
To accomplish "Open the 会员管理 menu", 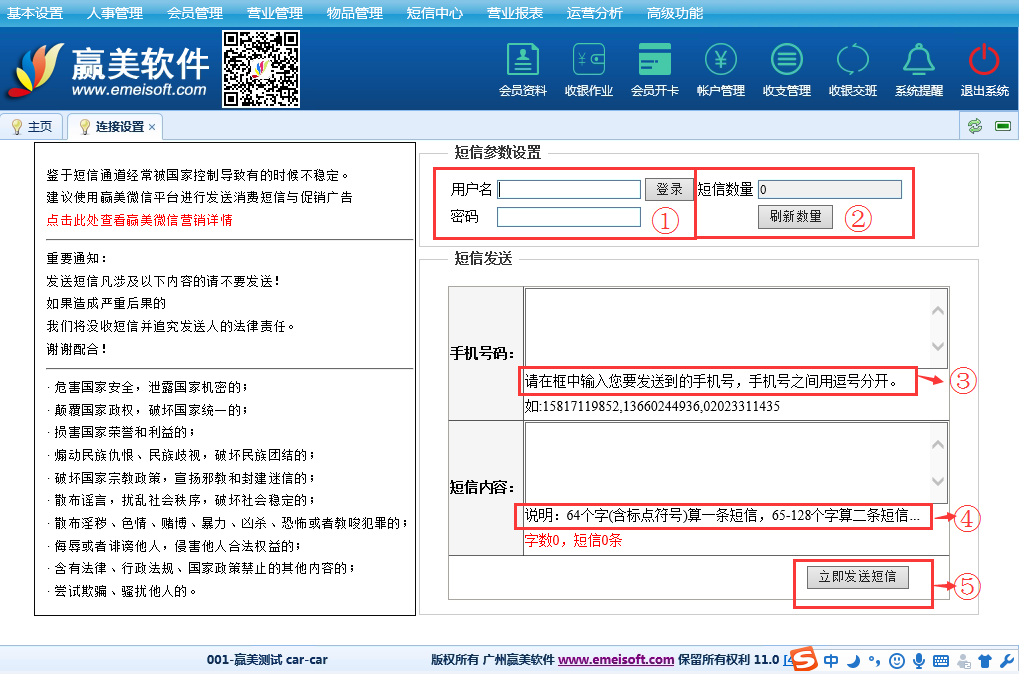I will coord(194,13).
